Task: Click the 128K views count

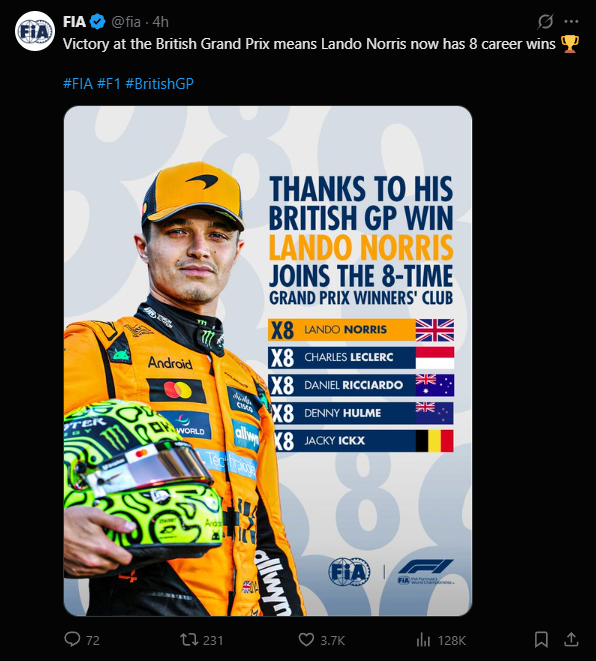Action: point(451,640)
